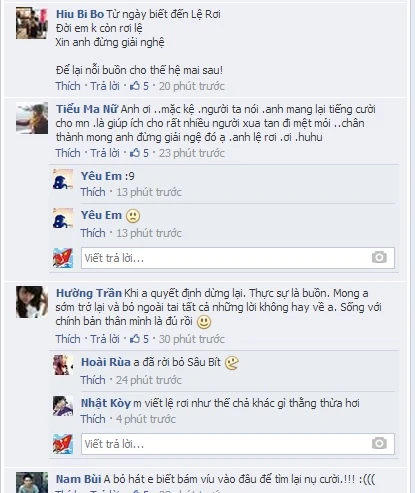Click thumbs-up count on Hường Trần comment

coord(139,339)
